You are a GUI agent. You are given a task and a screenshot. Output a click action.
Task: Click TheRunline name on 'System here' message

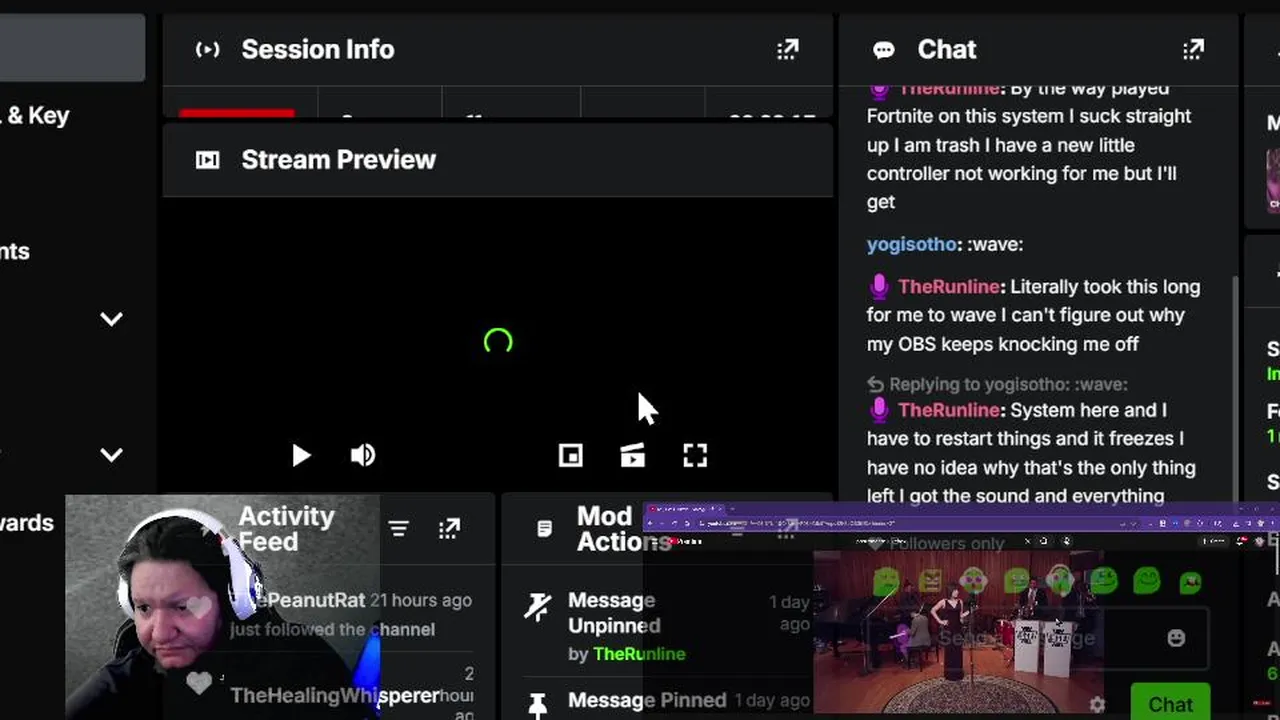pos(949,410)
